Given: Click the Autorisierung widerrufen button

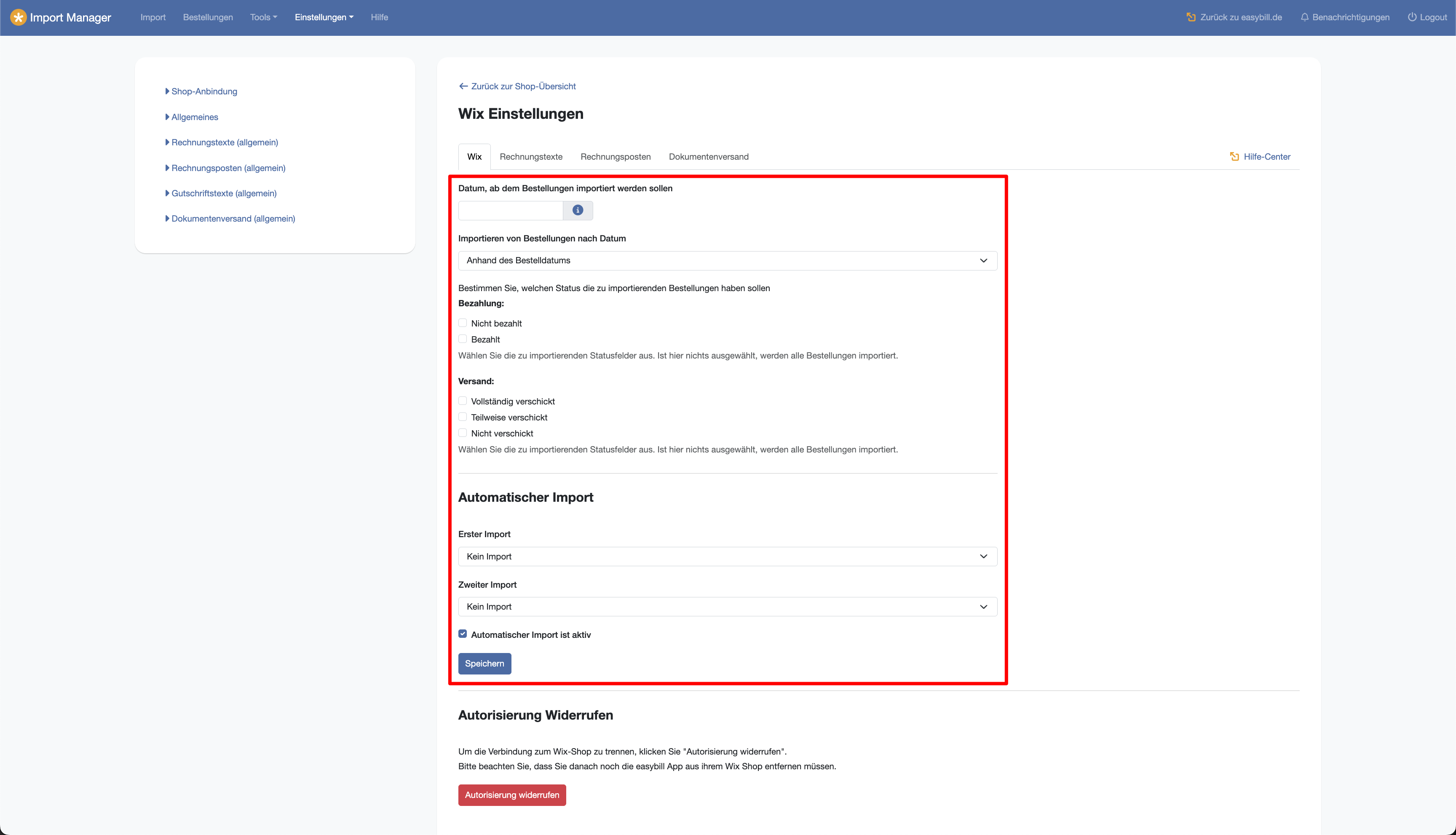Looking at the screenshot, I should tap(512, 795).
